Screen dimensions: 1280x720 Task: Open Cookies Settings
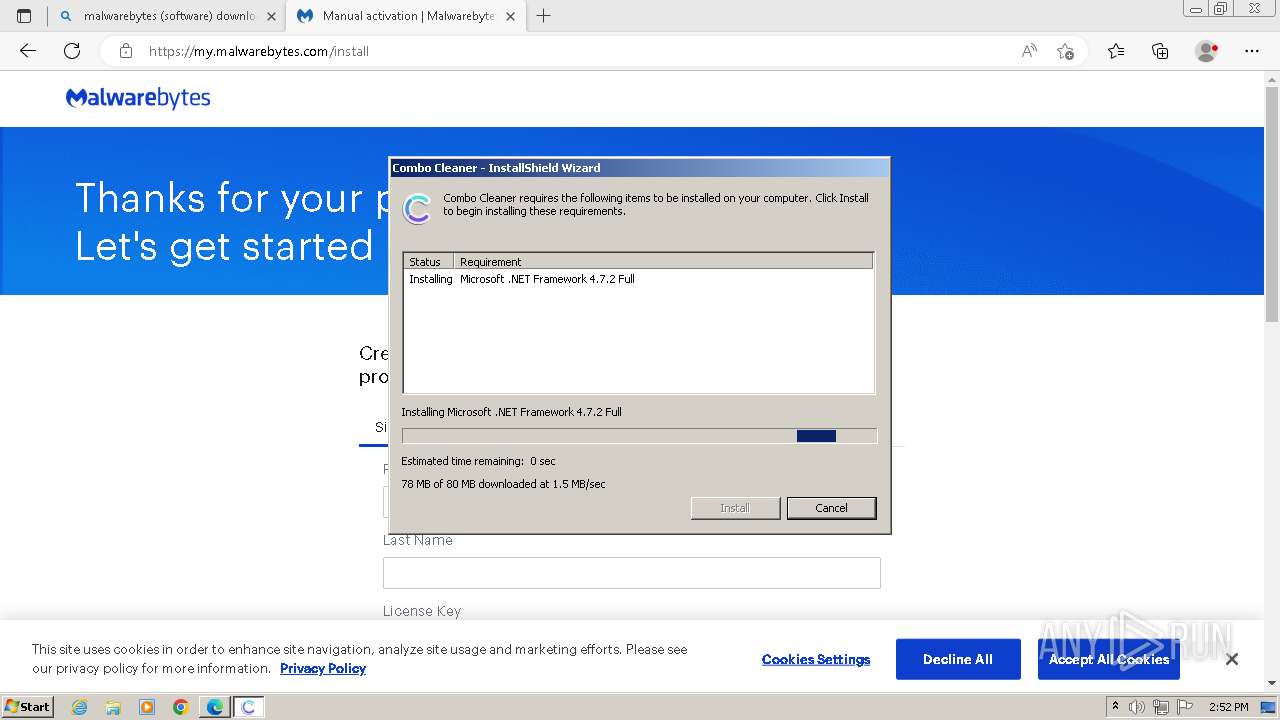[x=816, y=659]
